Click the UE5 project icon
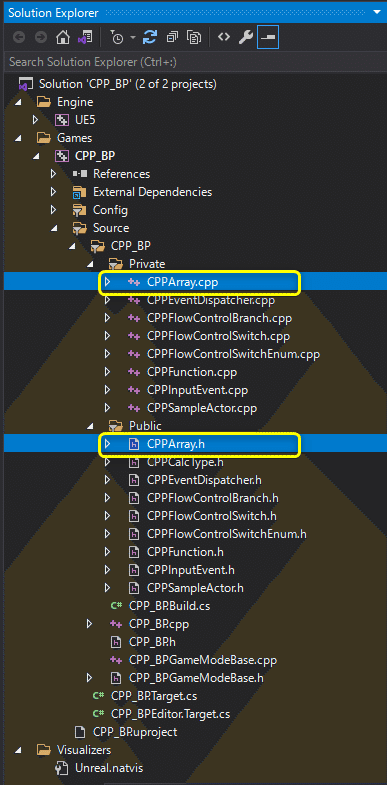This screenshot has width=387, height=785. [62, 120]
